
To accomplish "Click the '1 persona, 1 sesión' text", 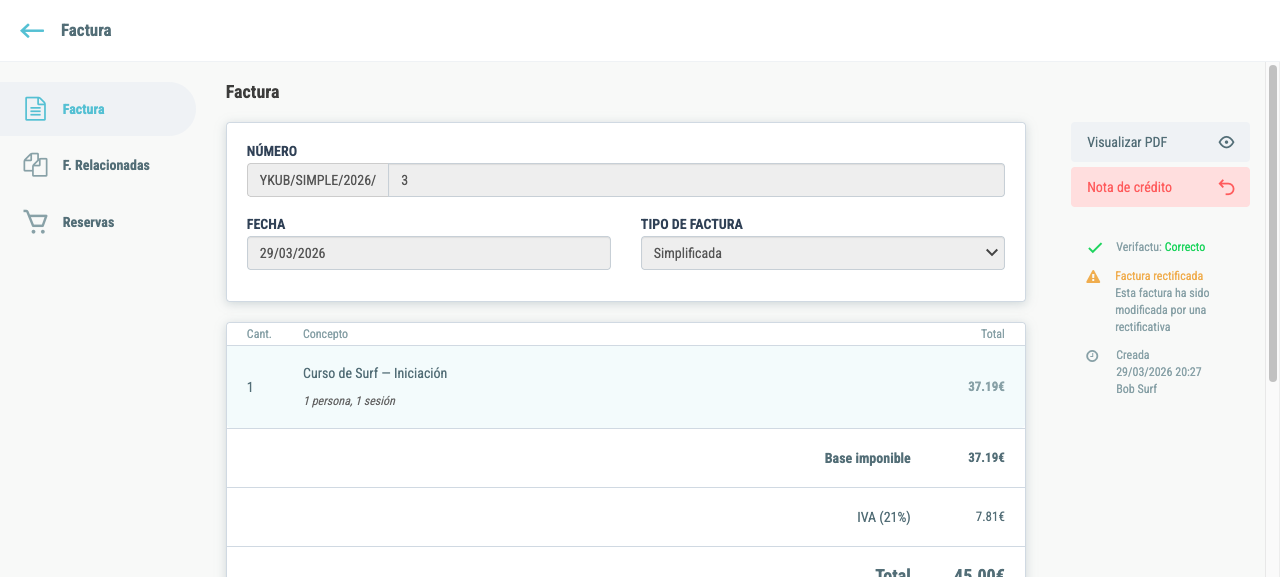I will [349, 401].
